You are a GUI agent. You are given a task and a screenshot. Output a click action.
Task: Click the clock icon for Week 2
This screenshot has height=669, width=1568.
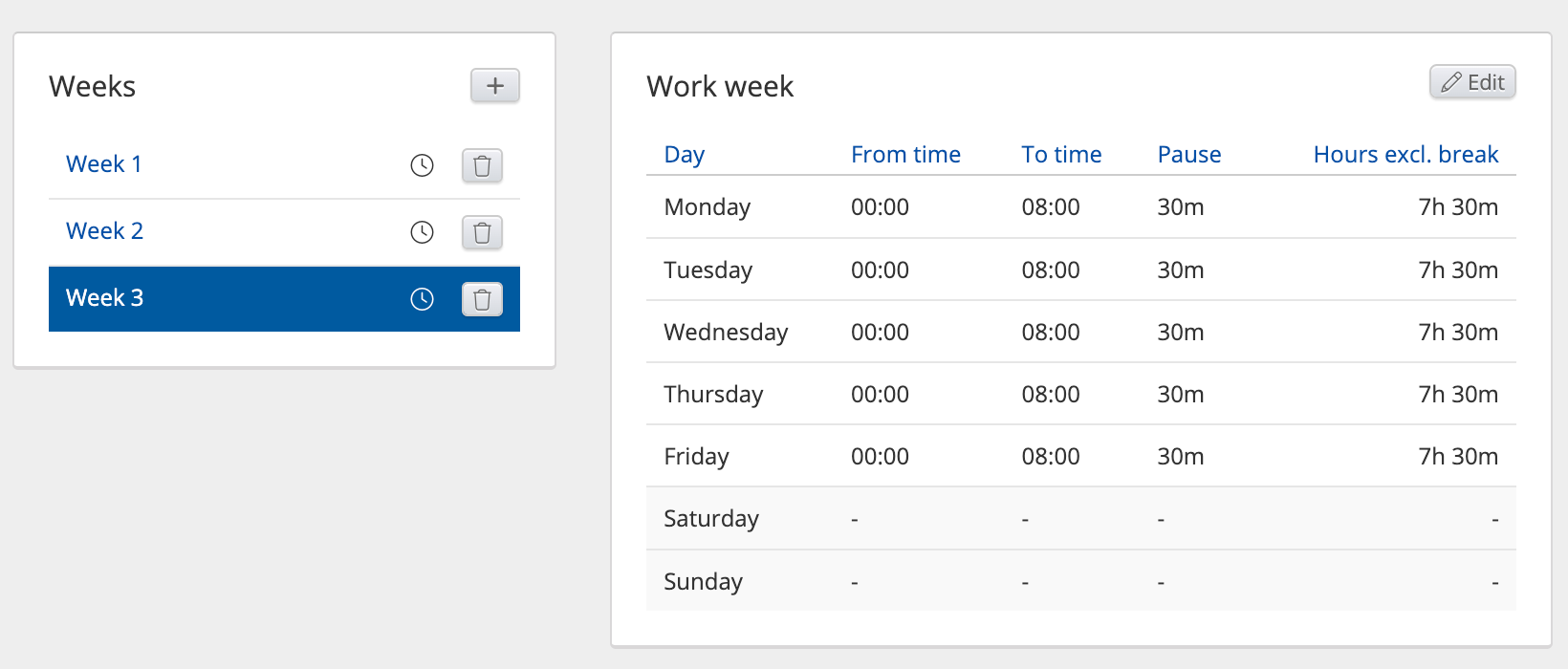point(422,232)
